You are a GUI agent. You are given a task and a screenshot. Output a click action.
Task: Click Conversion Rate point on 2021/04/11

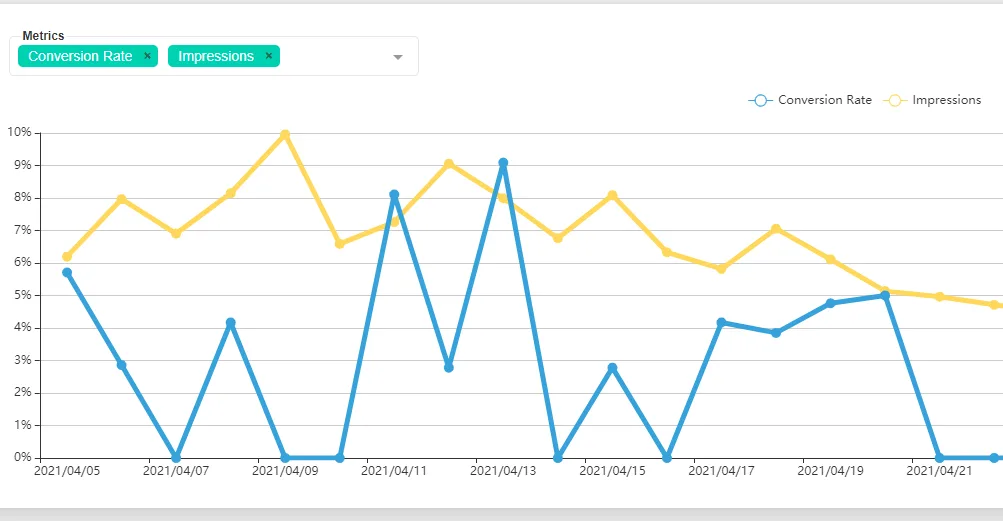click(x=394, y=195)
